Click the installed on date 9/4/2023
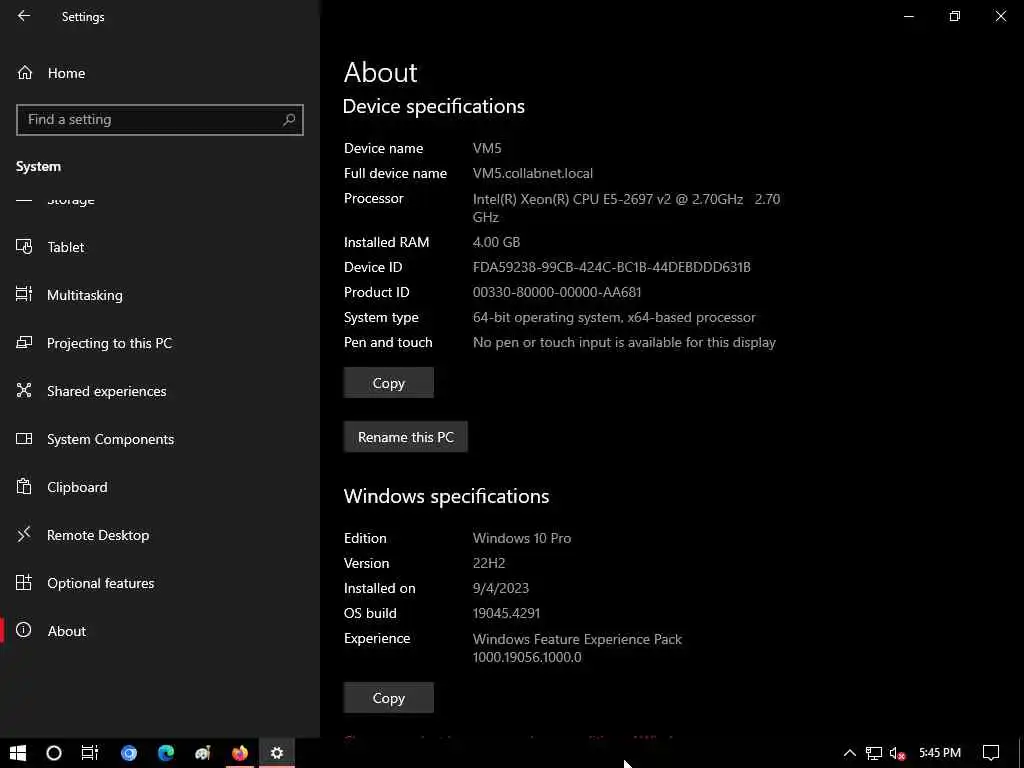This screenshot has width=1024, height=768. (501, 588)
